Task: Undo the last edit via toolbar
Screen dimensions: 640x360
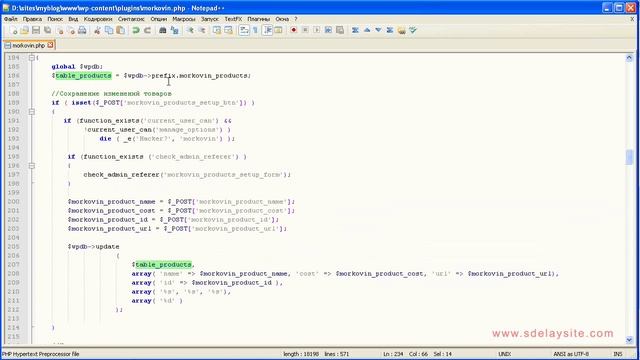Action: 136,30
